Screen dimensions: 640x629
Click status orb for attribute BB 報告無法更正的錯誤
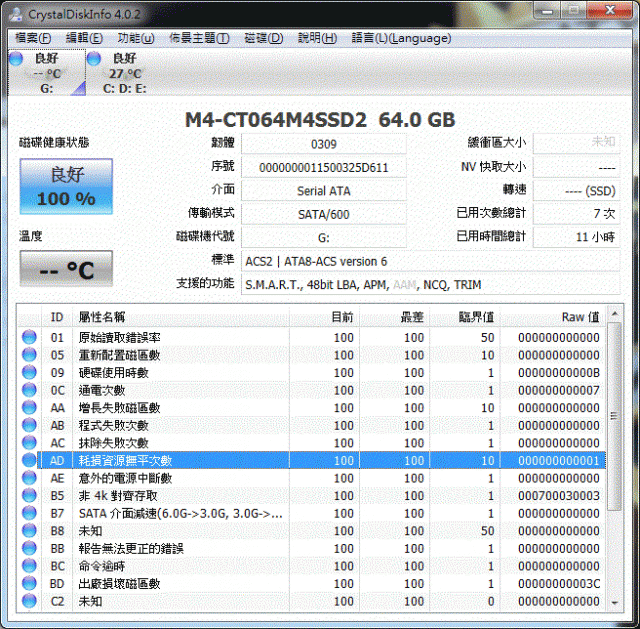pyautogui.click(x=29, y=548)
